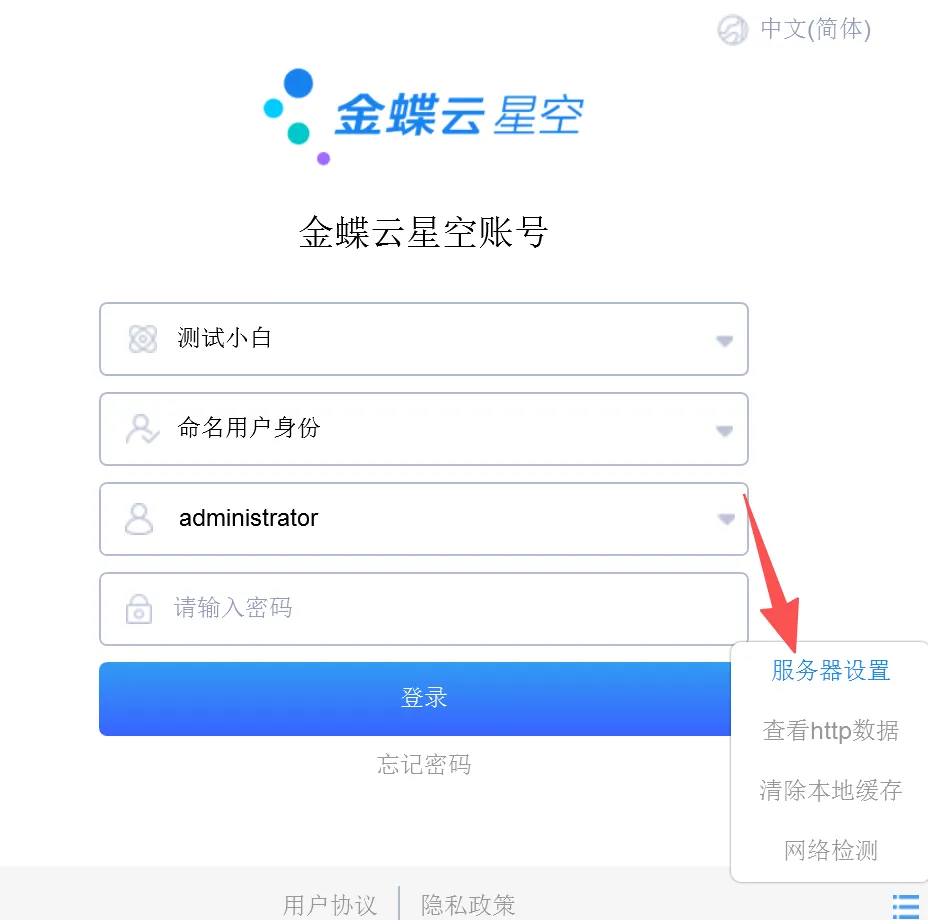The image size is (928, 920).
Task: Expand the 命名用户身份 dropdown arrow
Action: (724, 430)
